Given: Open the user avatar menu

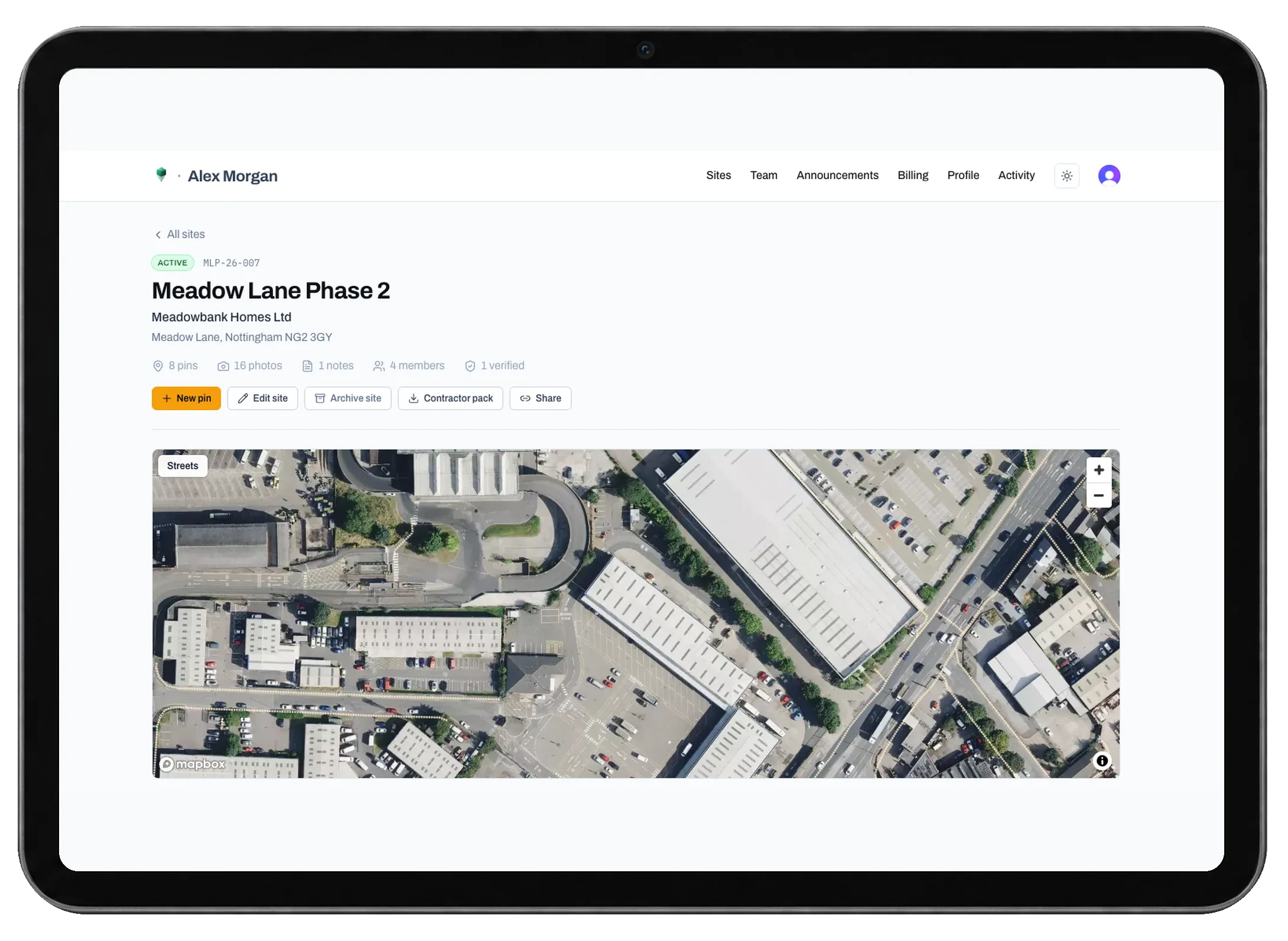Looking at the screenshot, I should (1109, 176).
